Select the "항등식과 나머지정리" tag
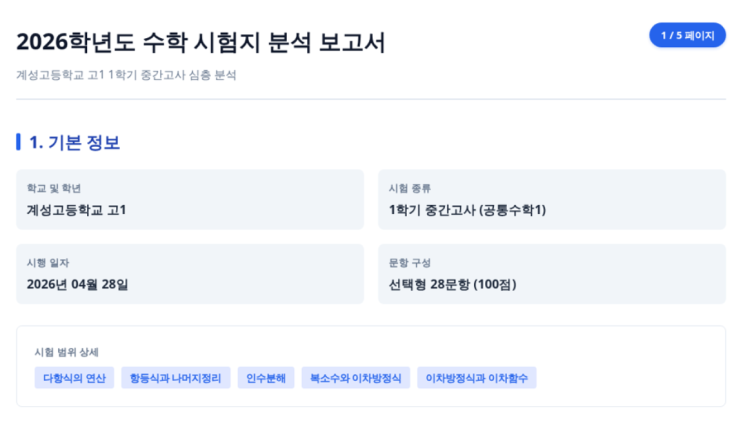Image resolution: width=743 pixels, height=421 pixels. pyautogui.click(x=175, y=378)
